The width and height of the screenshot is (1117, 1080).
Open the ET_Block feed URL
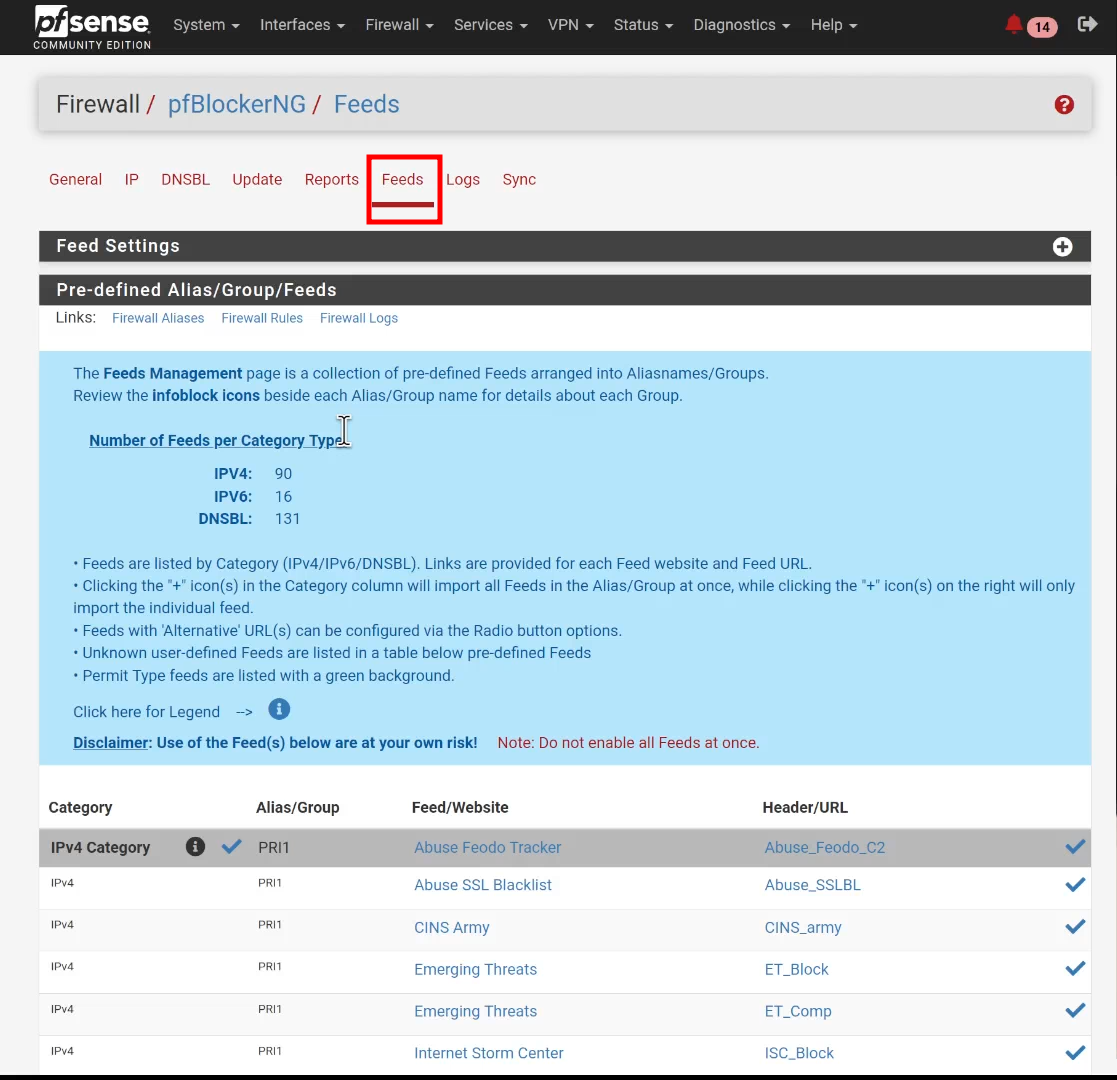coord(796,970)
